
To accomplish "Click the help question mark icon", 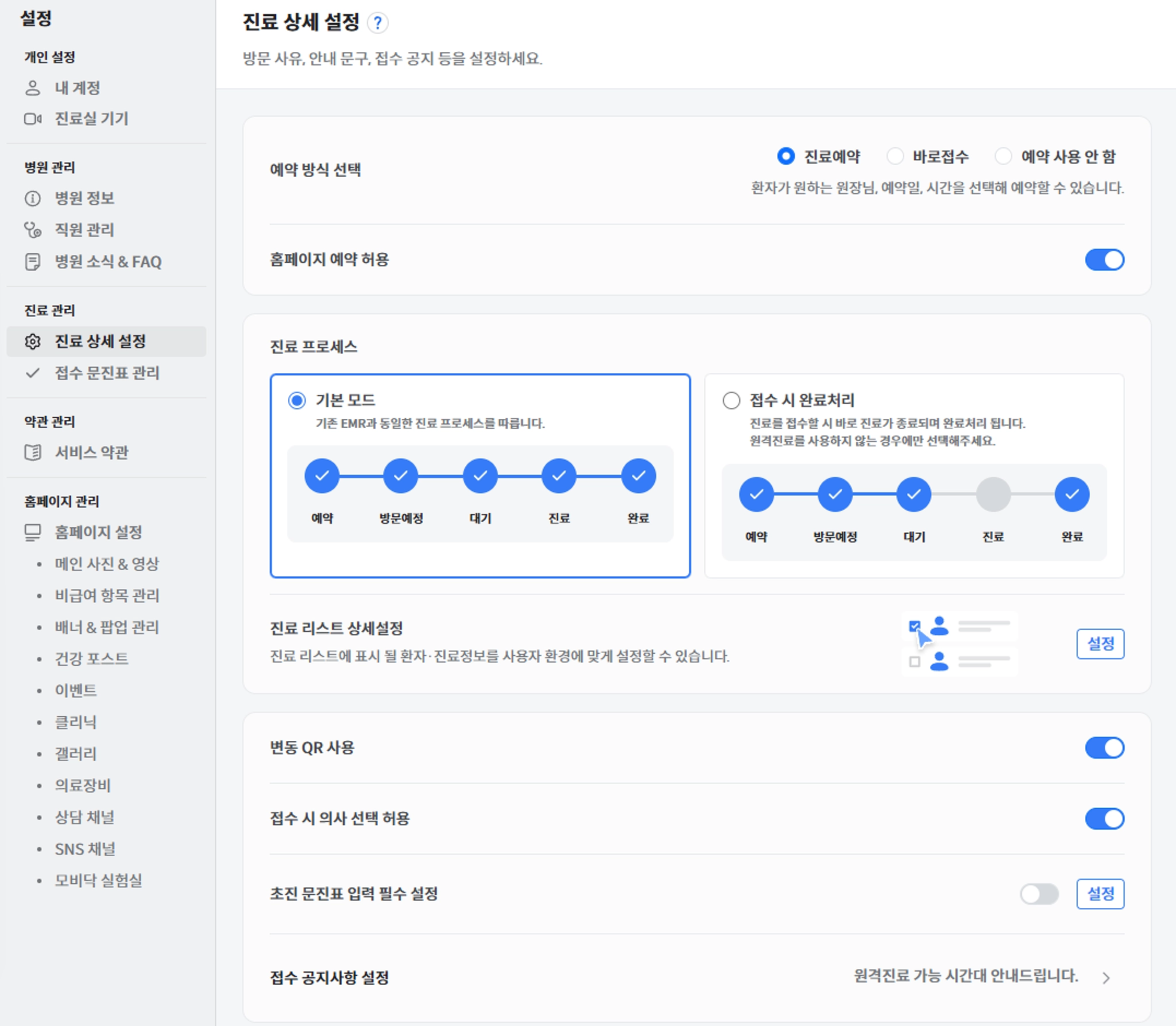I will click(x=377, y=23).
